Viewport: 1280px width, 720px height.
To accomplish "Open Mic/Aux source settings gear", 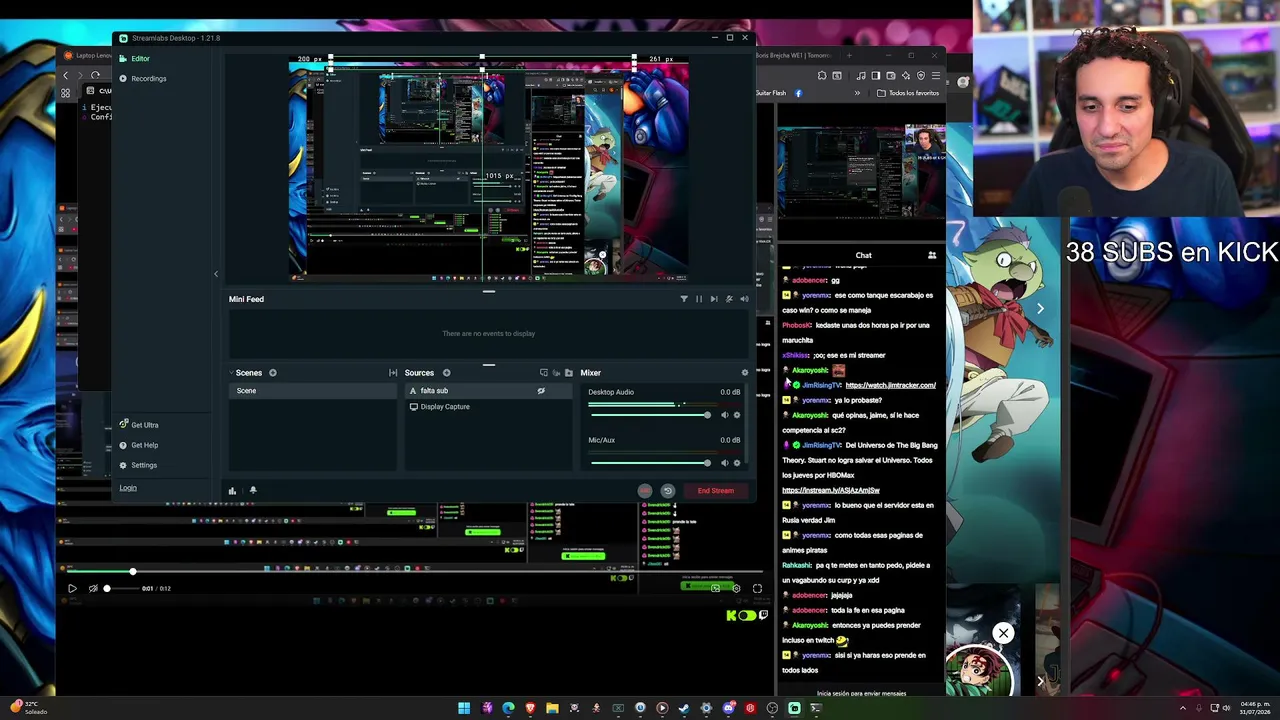I will pyautogui.click(x=737, y=463).
